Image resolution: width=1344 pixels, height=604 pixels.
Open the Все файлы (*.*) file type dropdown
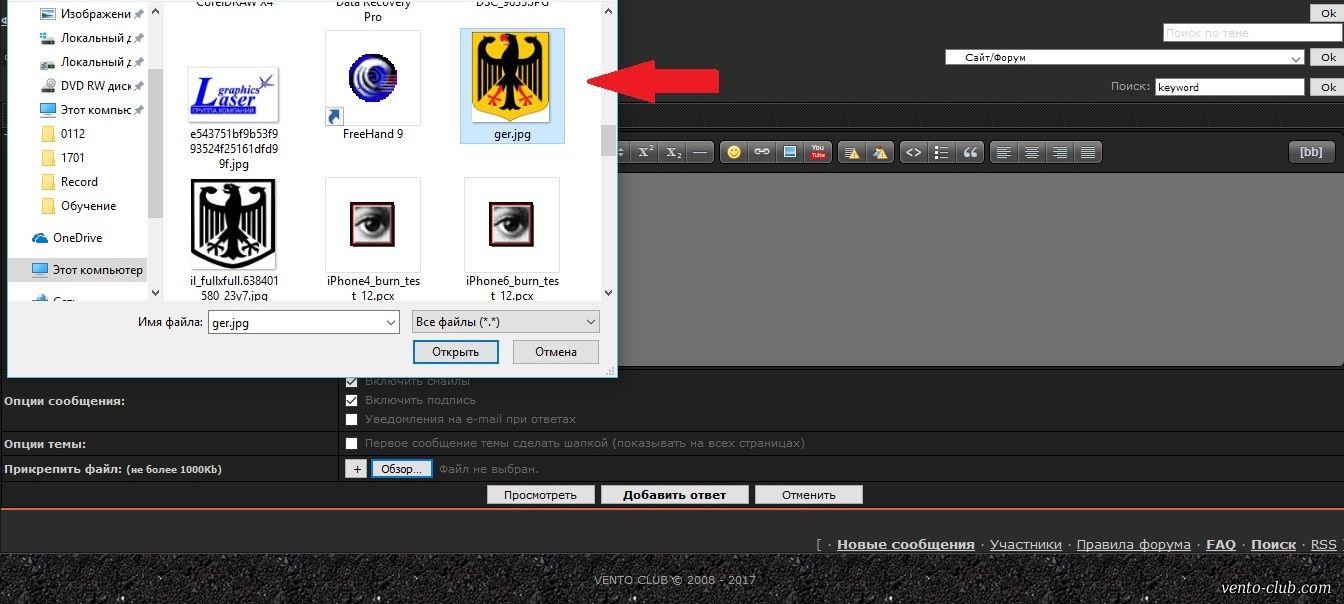(505, 322)
